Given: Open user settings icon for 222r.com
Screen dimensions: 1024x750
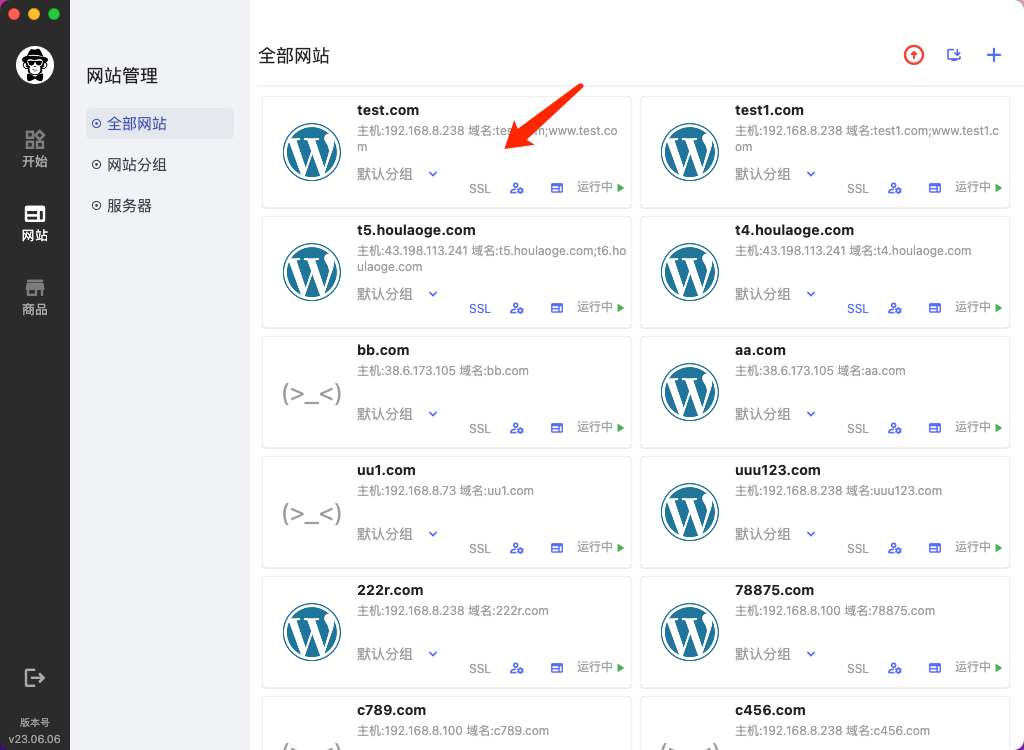Looking at the screenshot, I should tap(517, 668).
